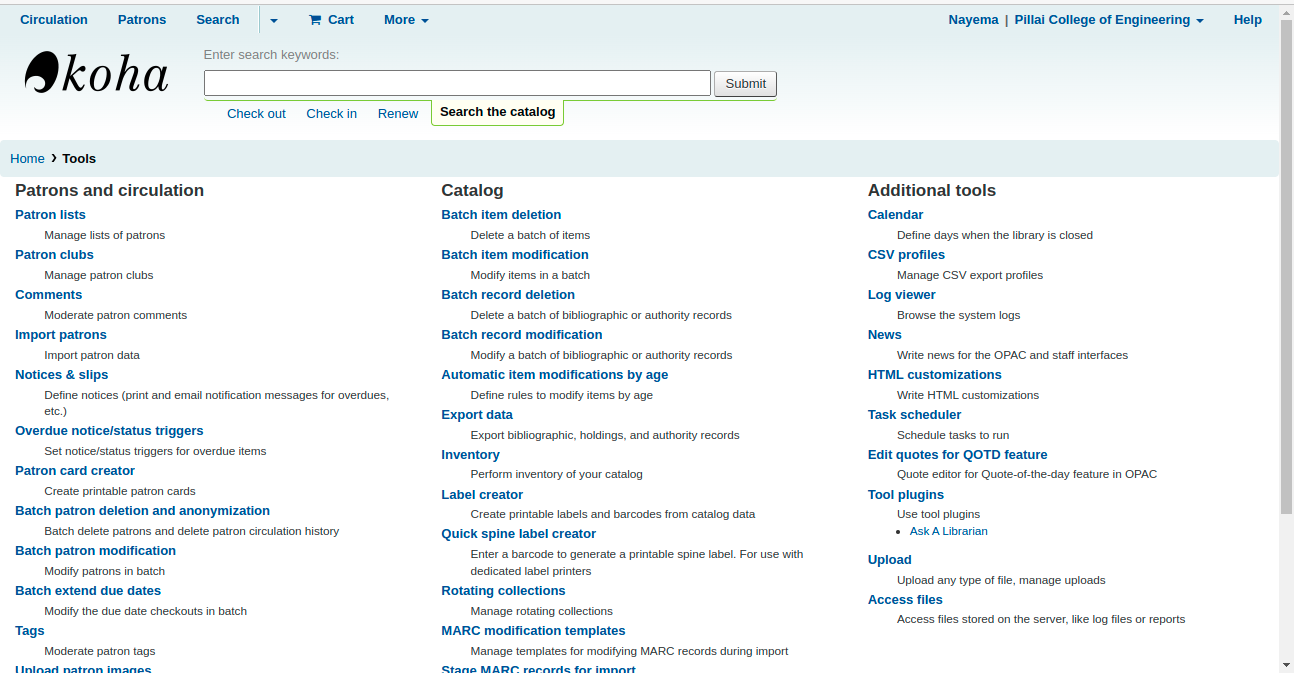Switch to the Renew tab
The height and width of the screenshot is (673, 1294).
click(398, 113)
